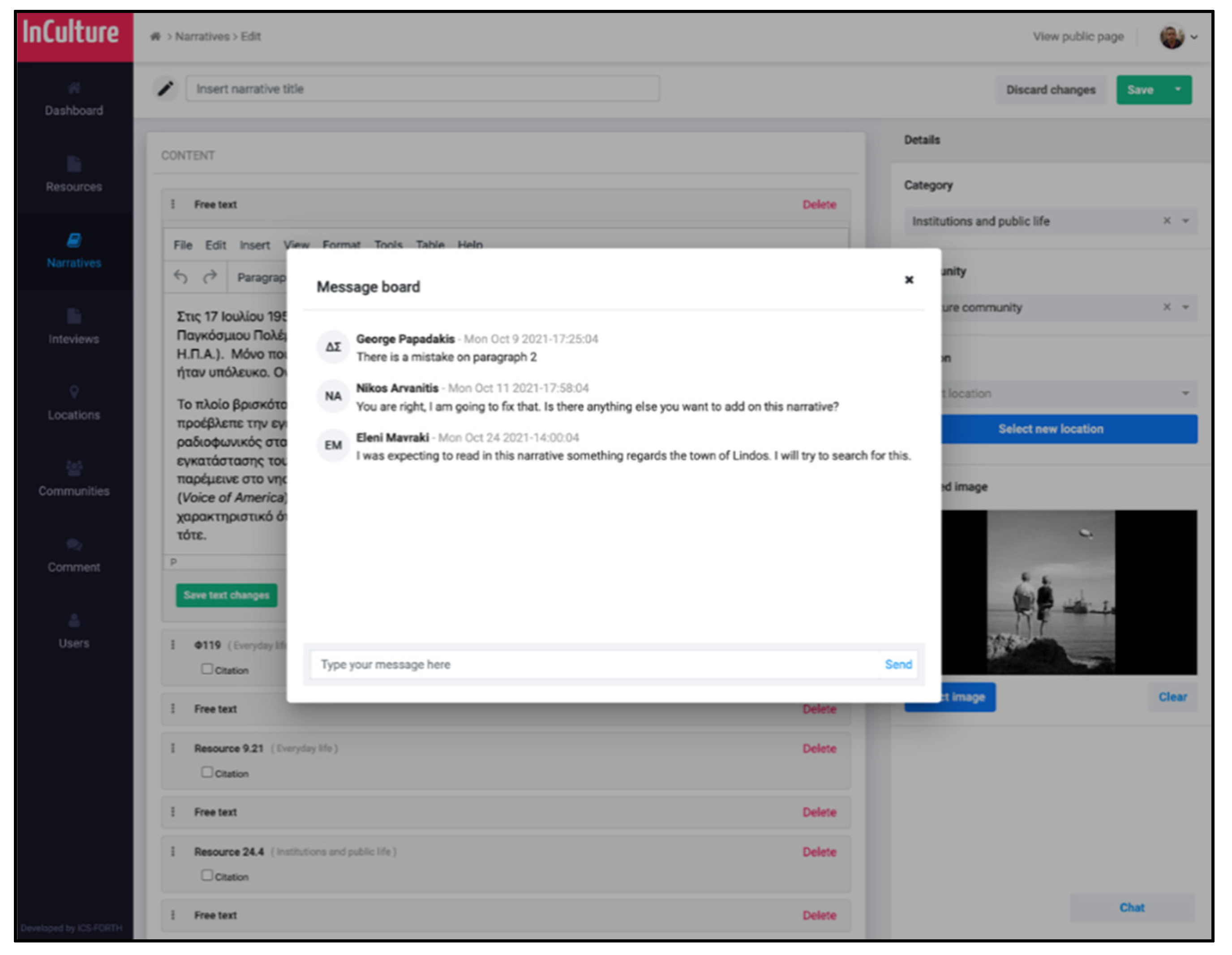Image resolution: width=1232 pixels, height=955 pixels.
Task: Expand the Category dropdown arrow
Action: pyautogui.click(x=1185, y=221)
